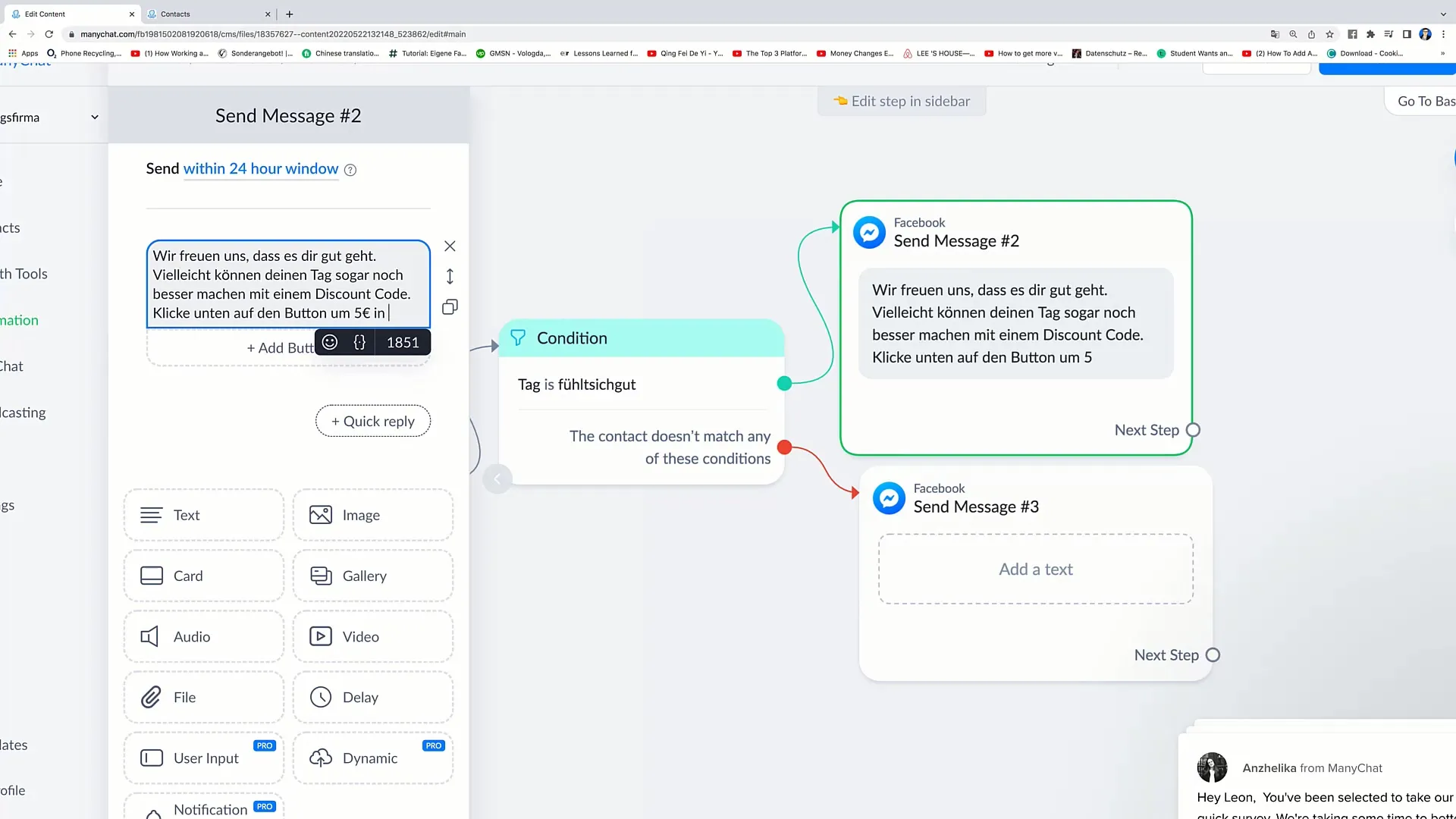The width and height of the screenshot is (1456, 819).
Task: Open the Growth Tools sidebar item
Action: [x=24, y=274]
